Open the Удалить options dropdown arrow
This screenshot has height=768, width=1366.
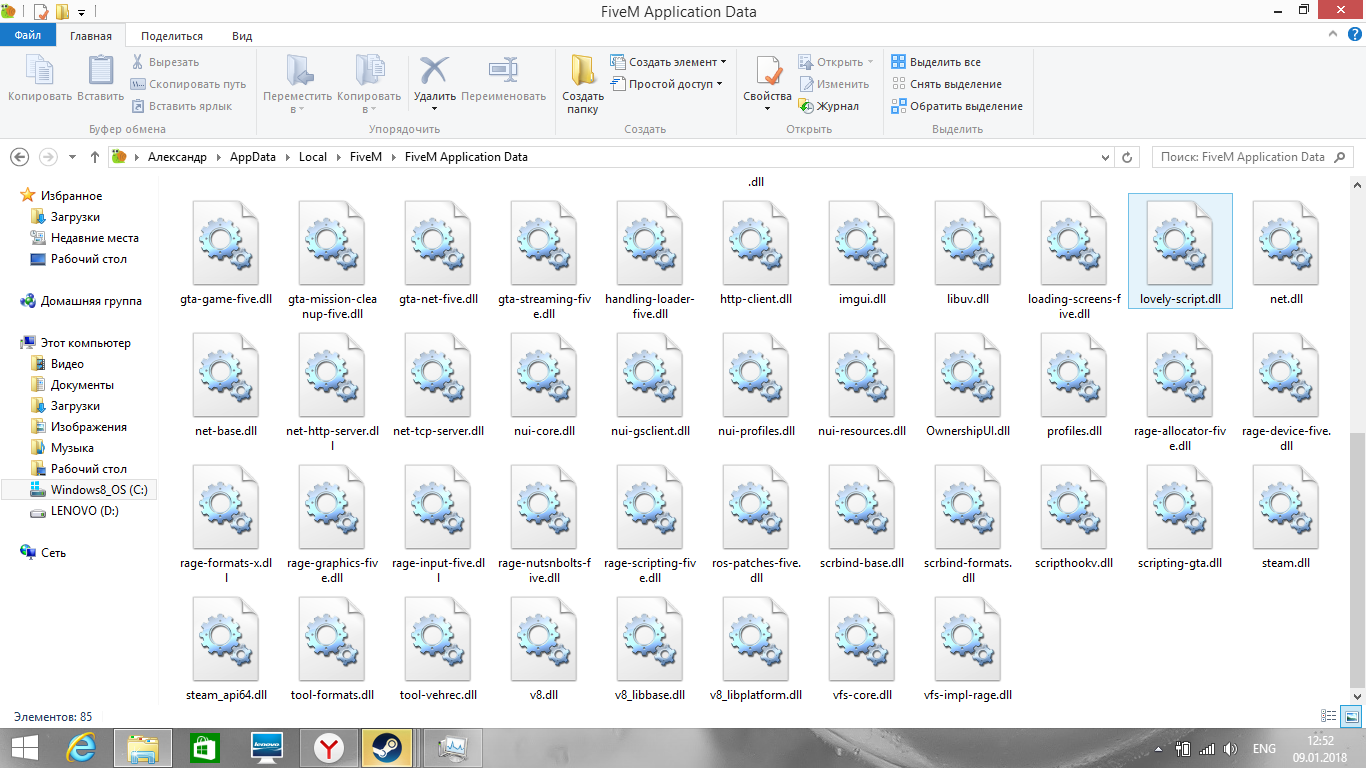(435, 109)
